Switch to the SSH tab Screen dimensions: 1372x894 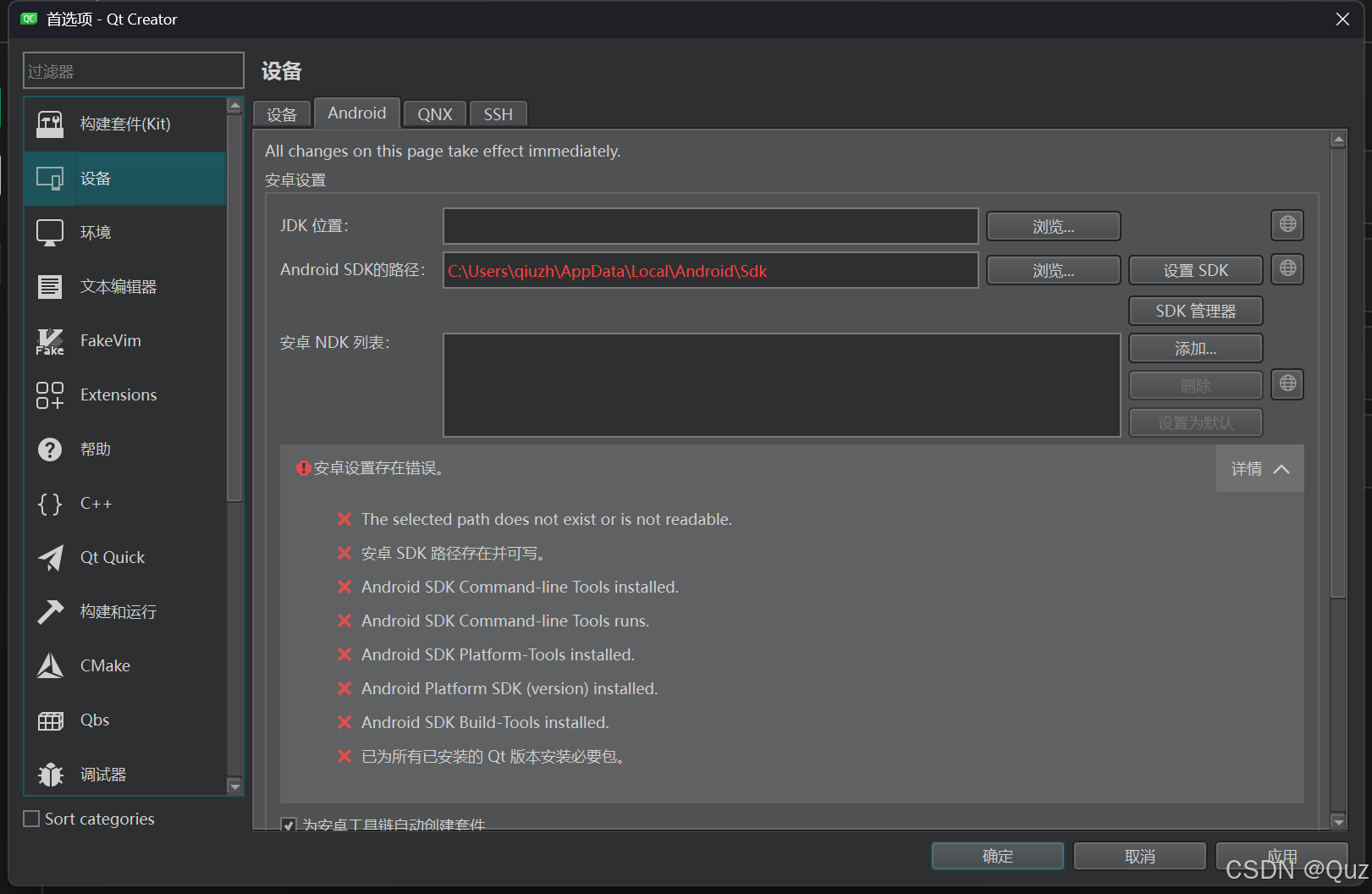499,114
